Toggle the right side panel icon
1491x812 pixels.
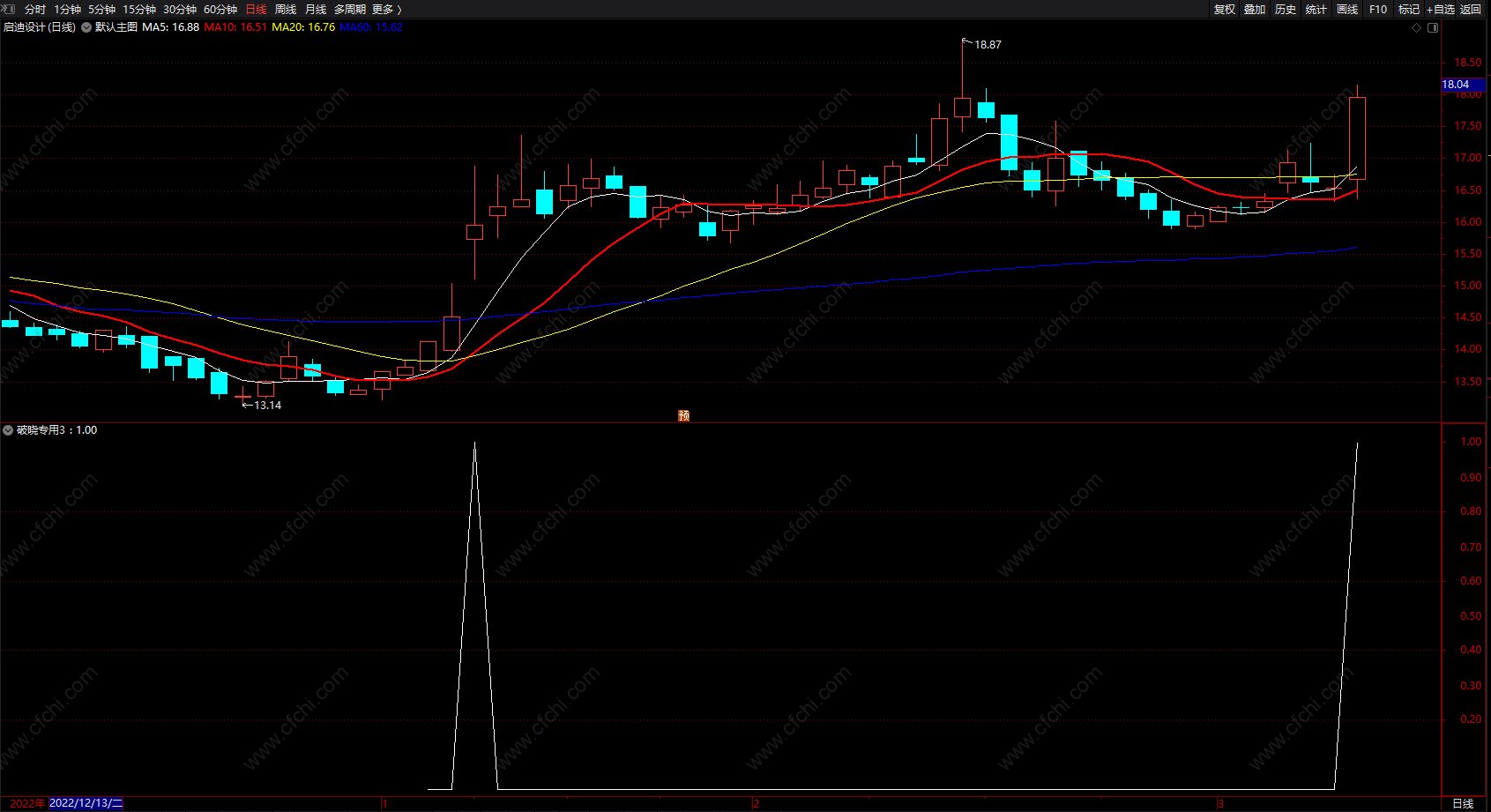point(1433,27)
